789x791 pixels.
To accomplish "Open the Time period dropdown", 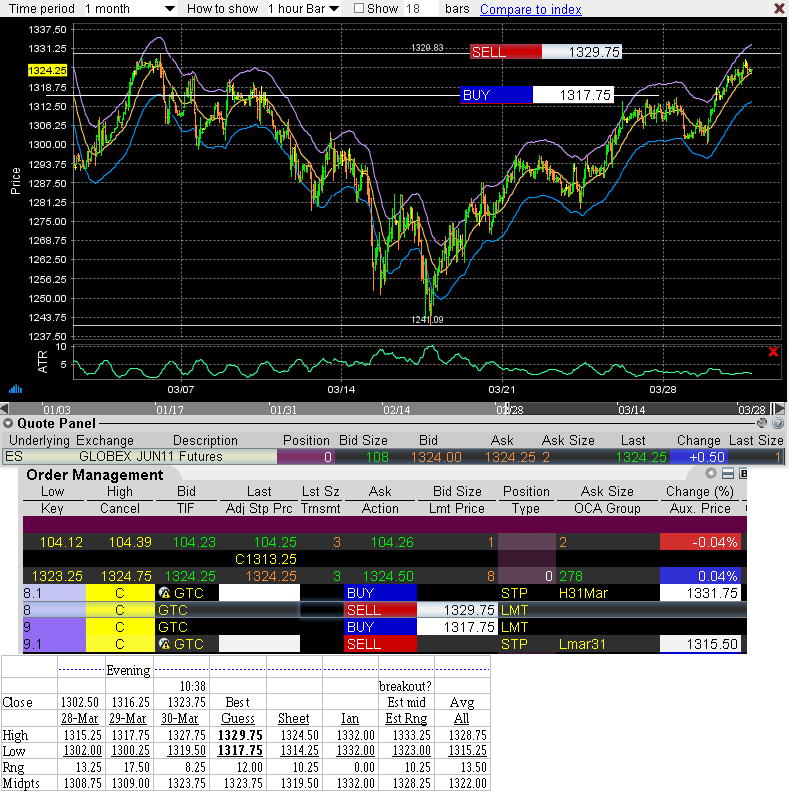I will click(x=130, y=9).
